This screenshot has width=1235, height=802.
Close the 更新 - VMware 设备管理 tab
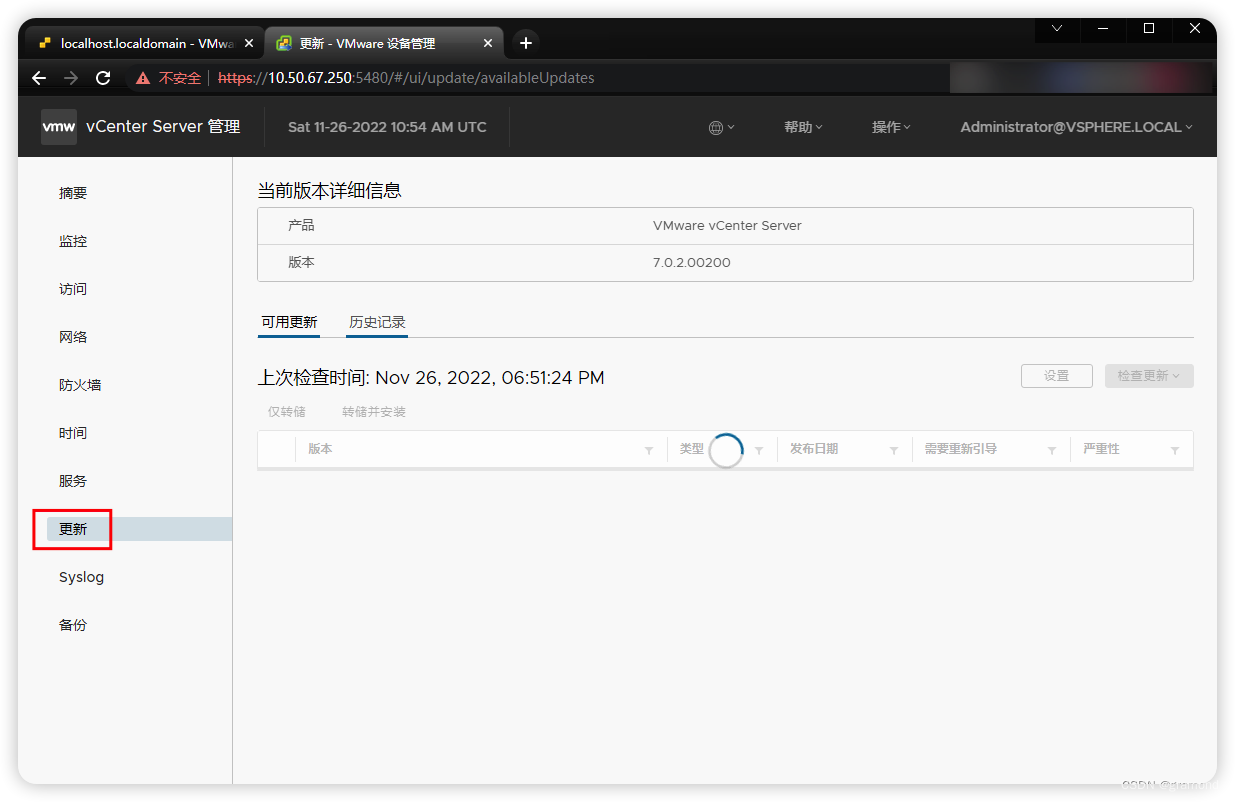(x=488, y=43)
